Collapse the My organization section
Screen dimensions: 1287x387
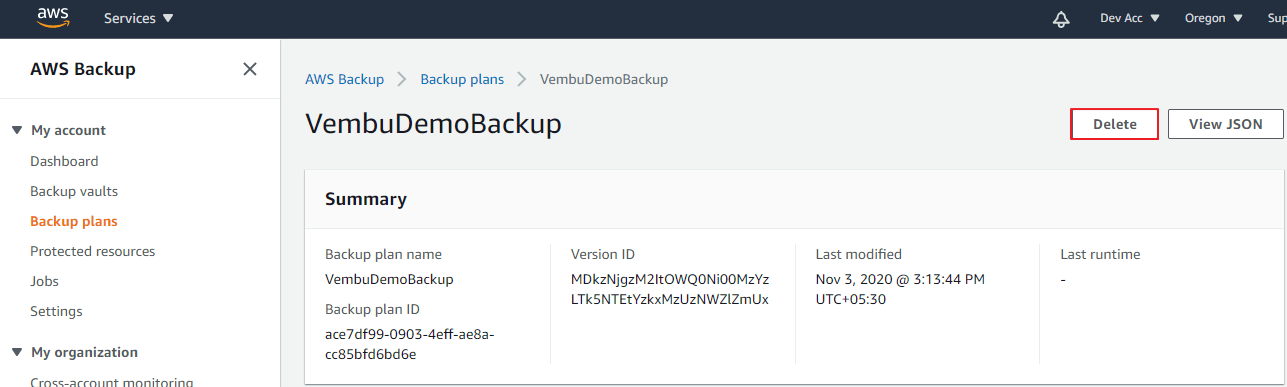(x=17, y=352)
